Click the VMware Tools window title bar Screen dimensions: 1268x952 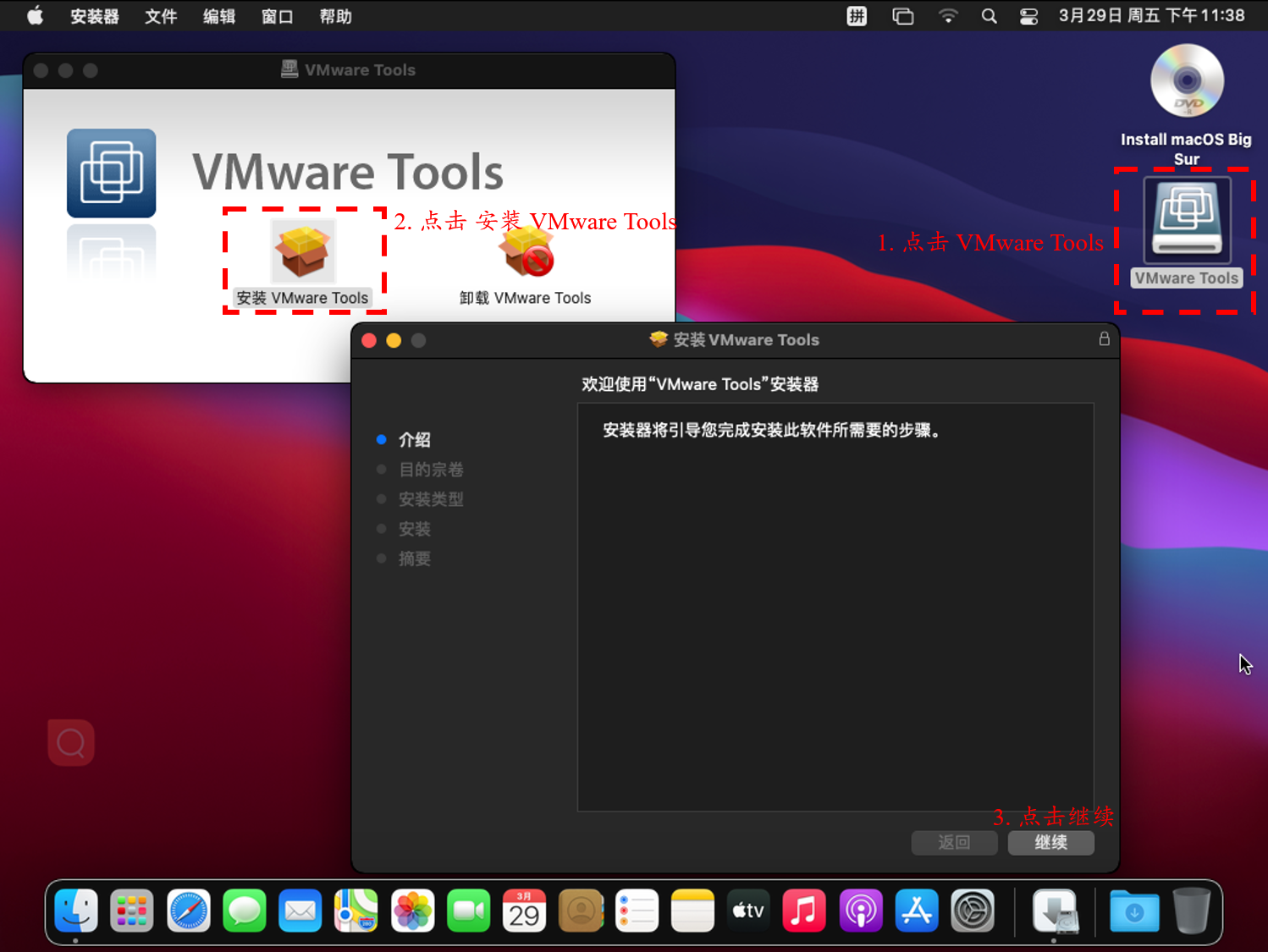[x=349, y=70]
